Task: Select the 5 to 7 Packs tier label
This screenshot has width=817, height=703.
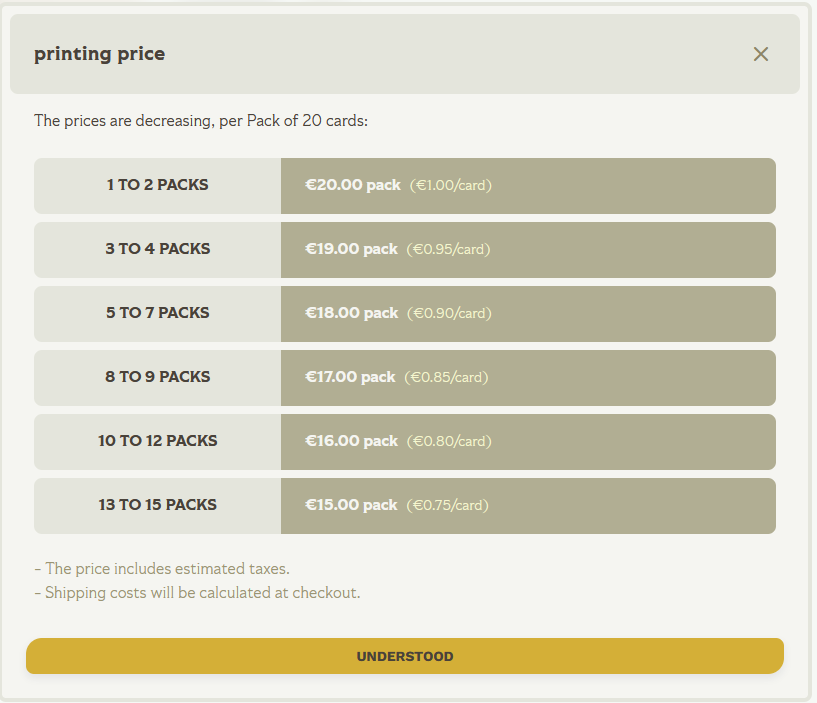Action: (158, 313)
